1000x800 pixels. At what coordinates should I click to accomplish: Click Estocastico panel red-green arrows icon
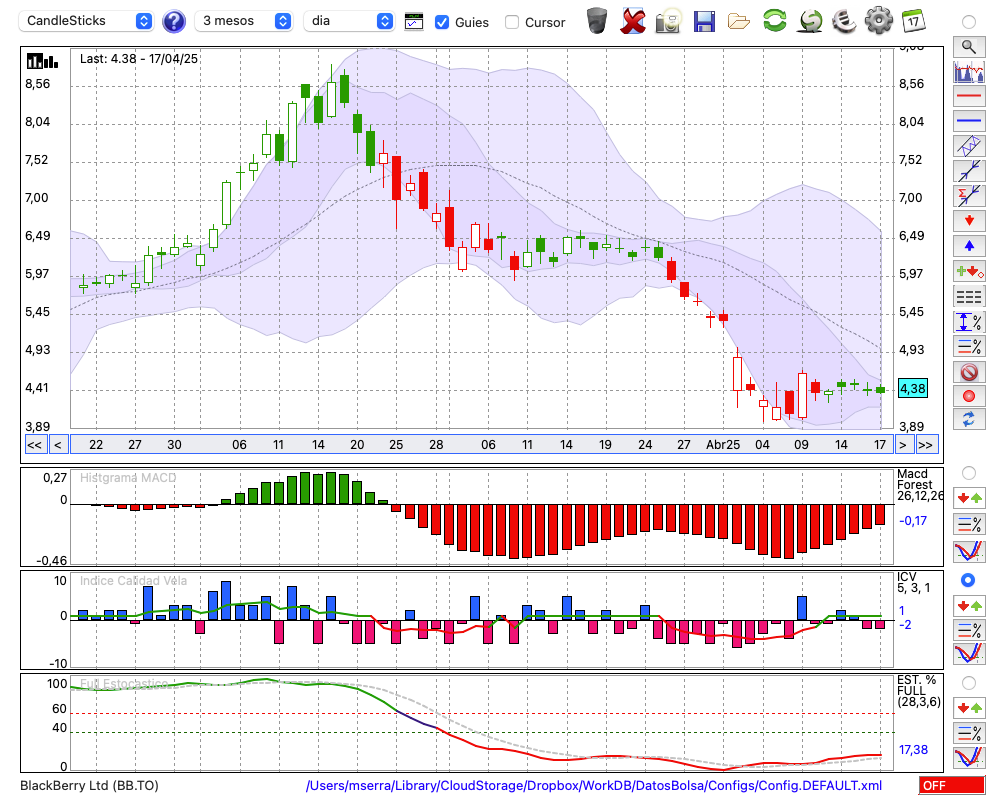click(969, 708)
